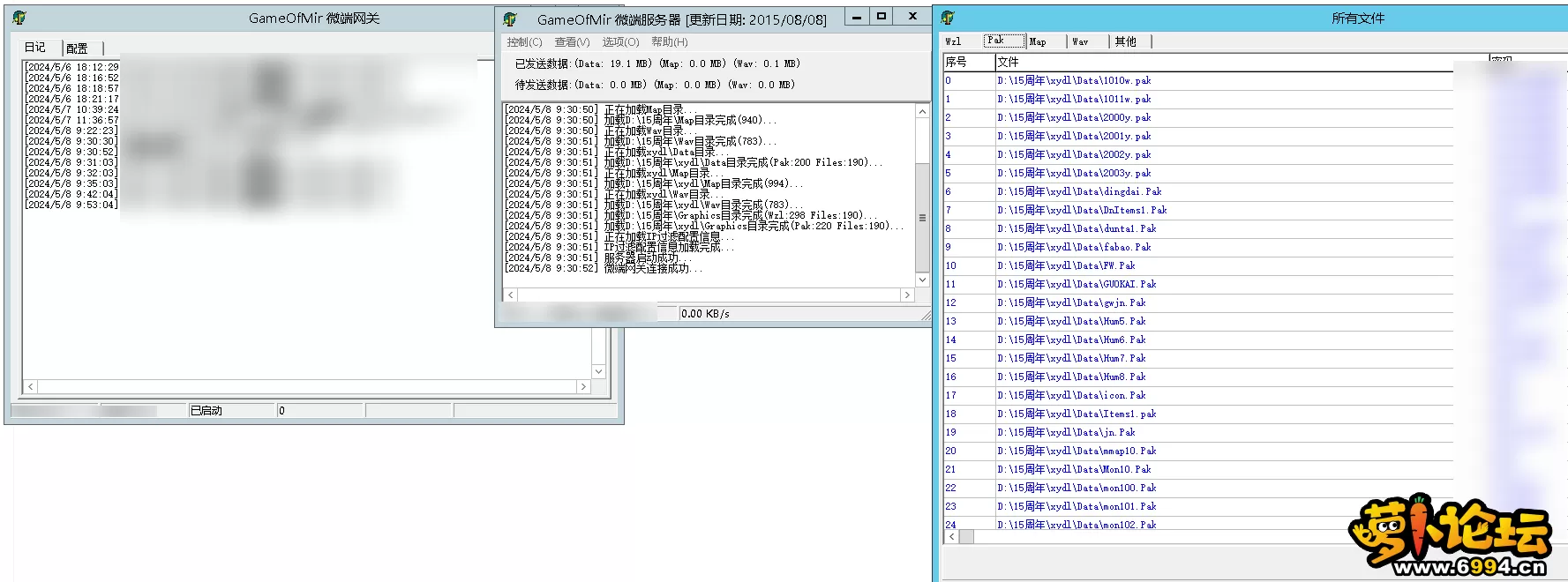This screenshot has width=1568, height=582.
Task: Click the 序号 column header
Action: 969,62
